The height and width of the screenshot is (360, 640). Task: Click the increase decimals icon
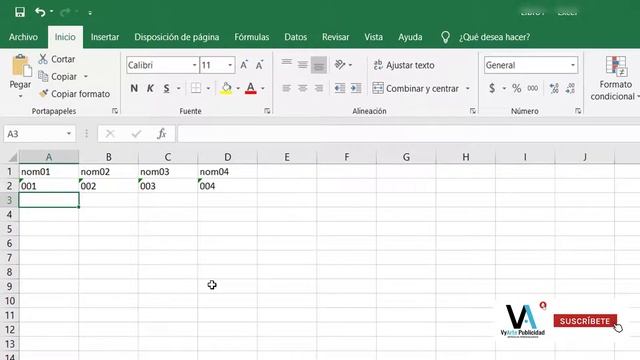554,88
